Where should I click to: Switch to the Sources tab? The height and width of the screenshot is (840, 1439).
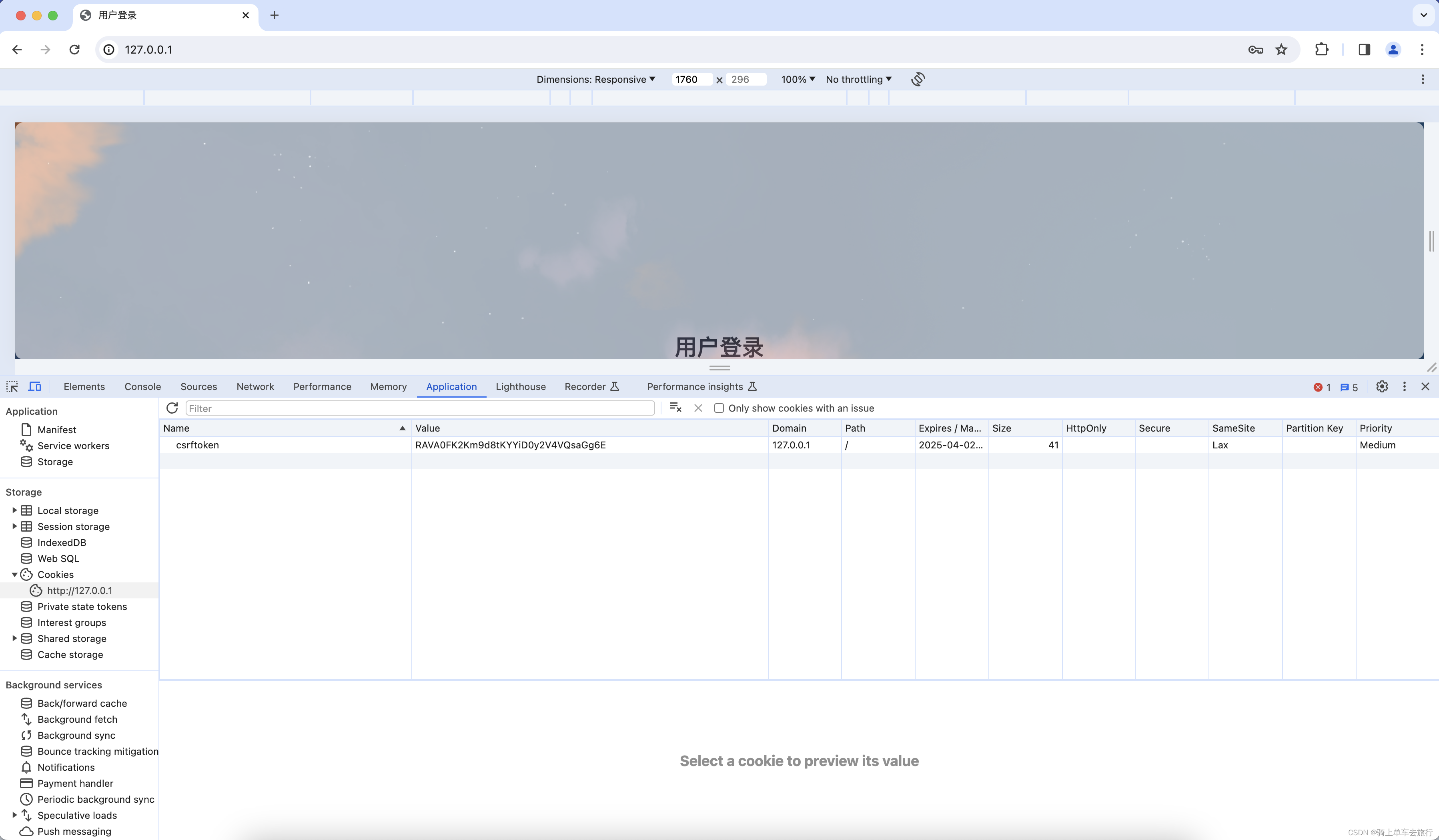(x=199, y=386)
